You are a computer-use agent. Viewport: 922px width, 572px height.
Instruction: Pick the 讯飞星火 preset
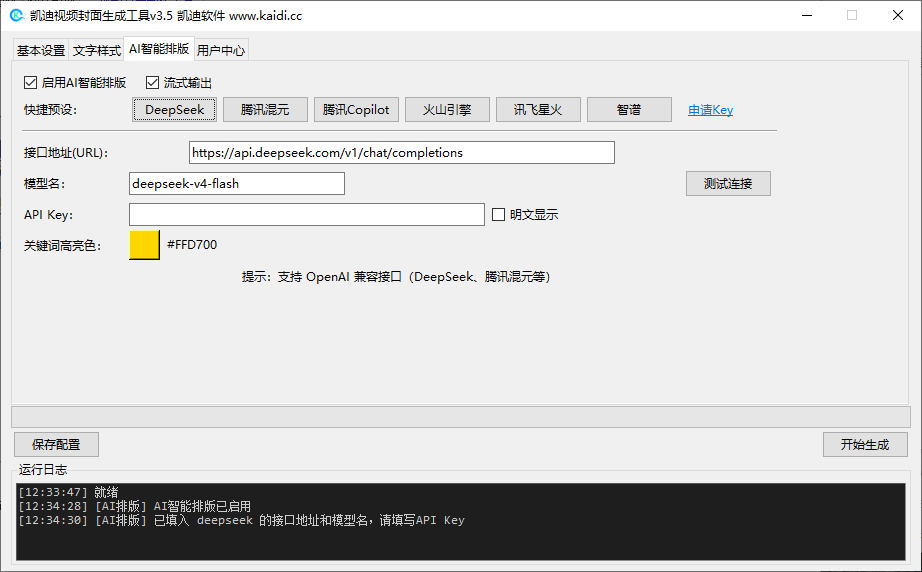538,110
